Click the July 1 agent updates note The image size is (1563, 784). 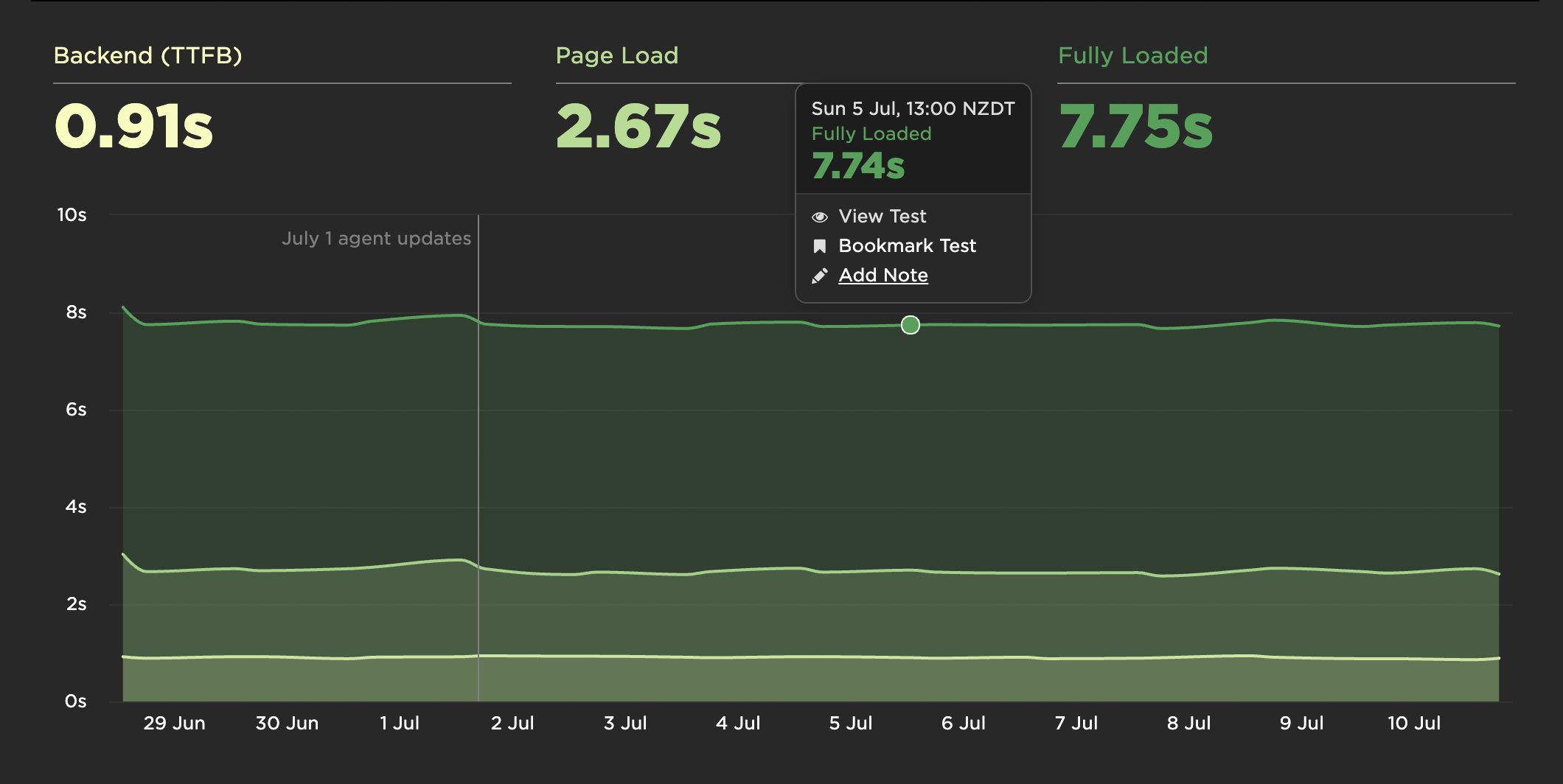tap(376, 238)
